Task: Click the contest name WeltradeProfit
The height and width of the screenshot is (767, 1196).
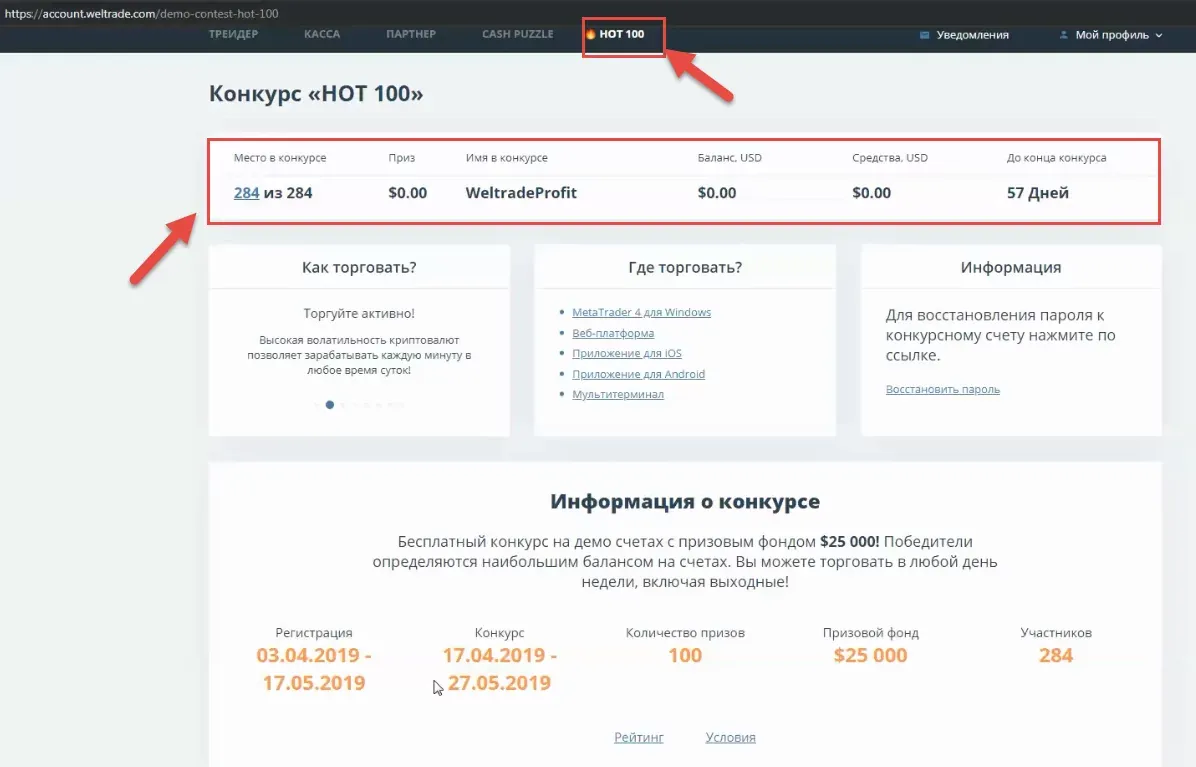Action: (521, 193)
